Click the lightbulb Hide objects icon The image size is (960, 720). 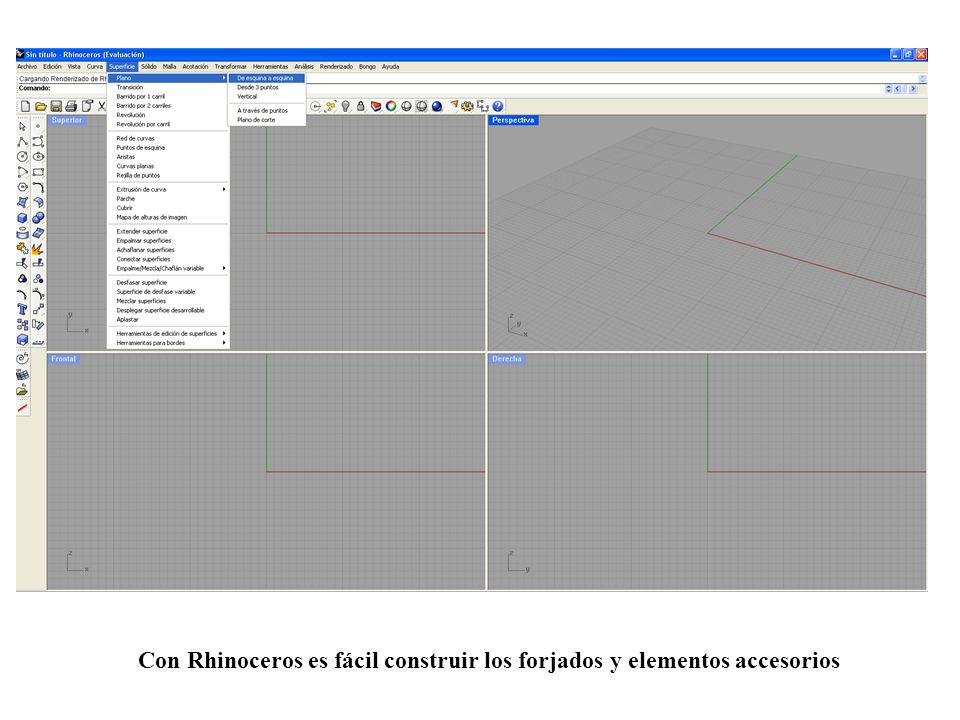tap(346, 107)
